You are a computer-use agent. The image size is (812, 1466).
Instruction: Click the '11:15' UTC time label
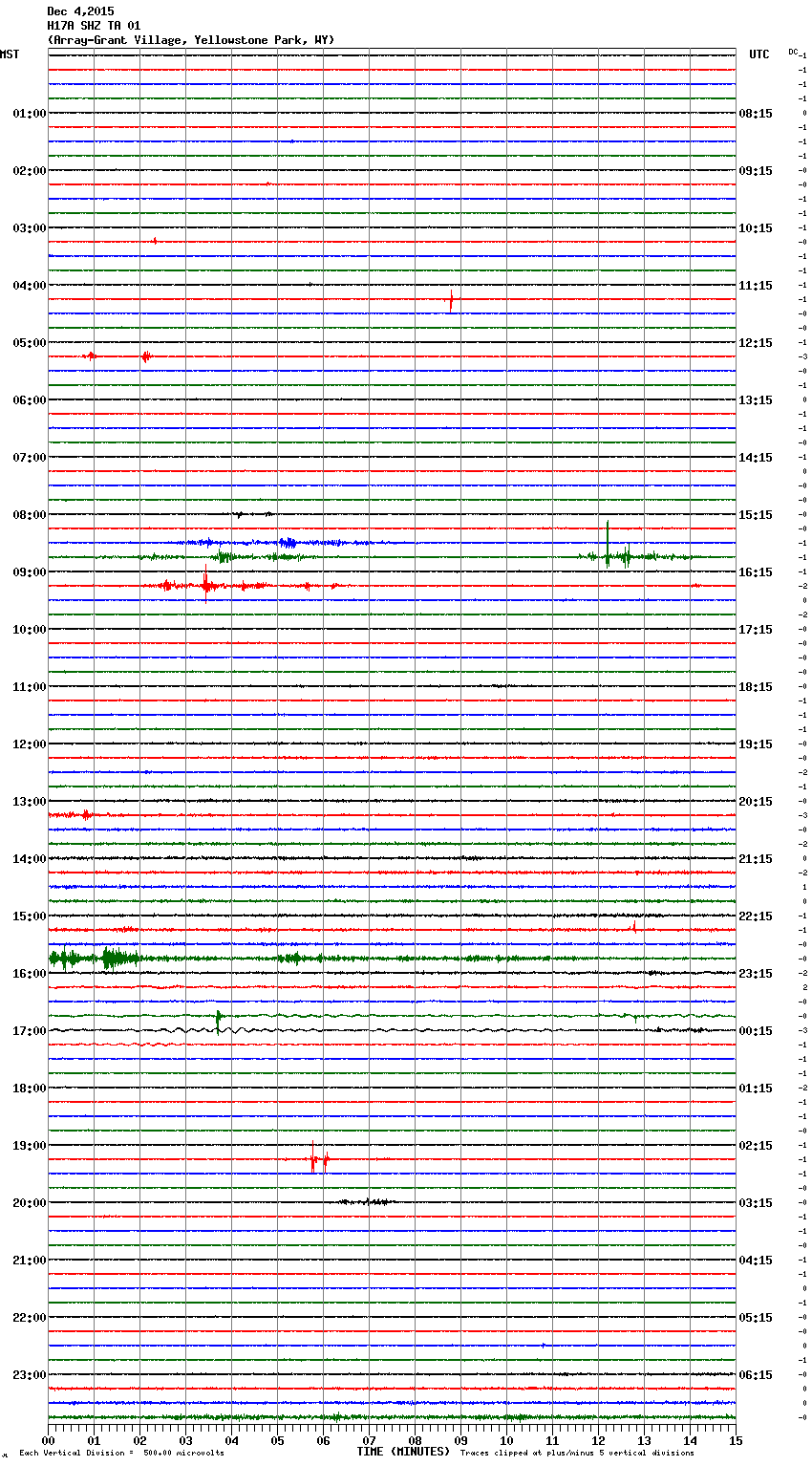756,286
